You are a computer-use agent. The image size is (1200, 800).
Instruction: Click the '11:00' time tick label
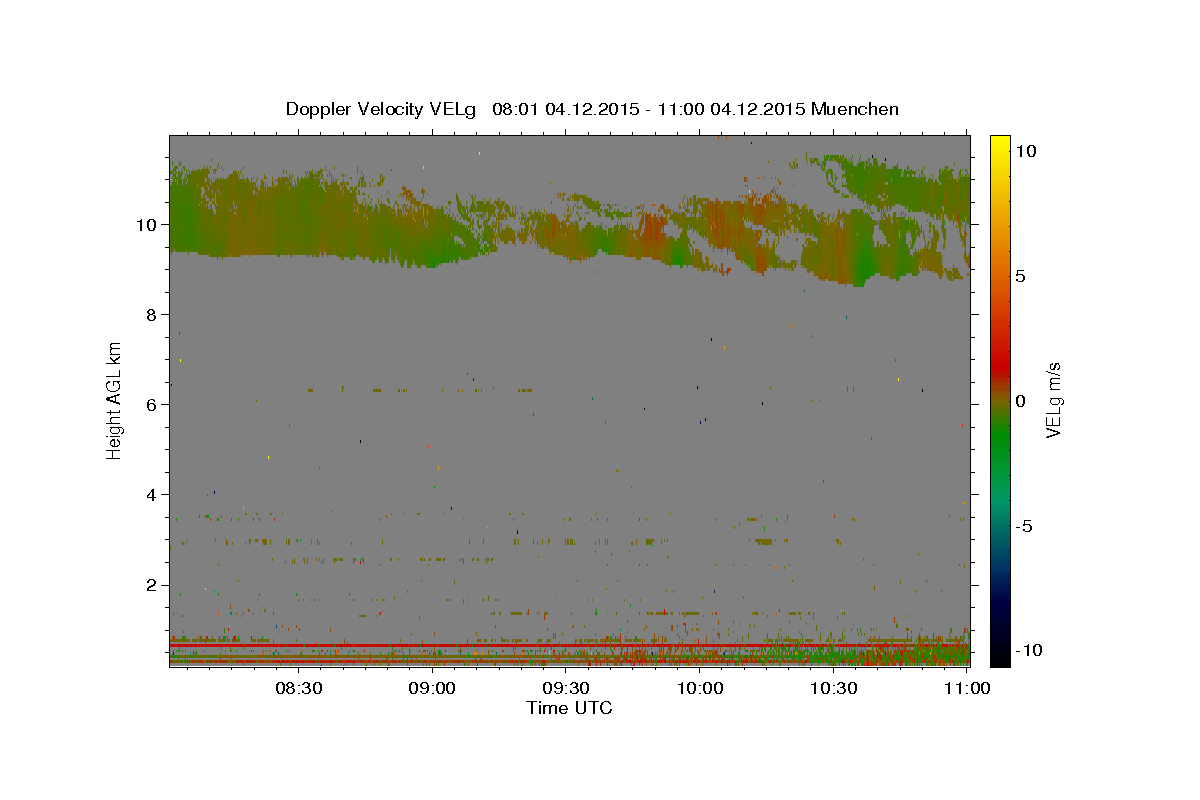[968, 688]
